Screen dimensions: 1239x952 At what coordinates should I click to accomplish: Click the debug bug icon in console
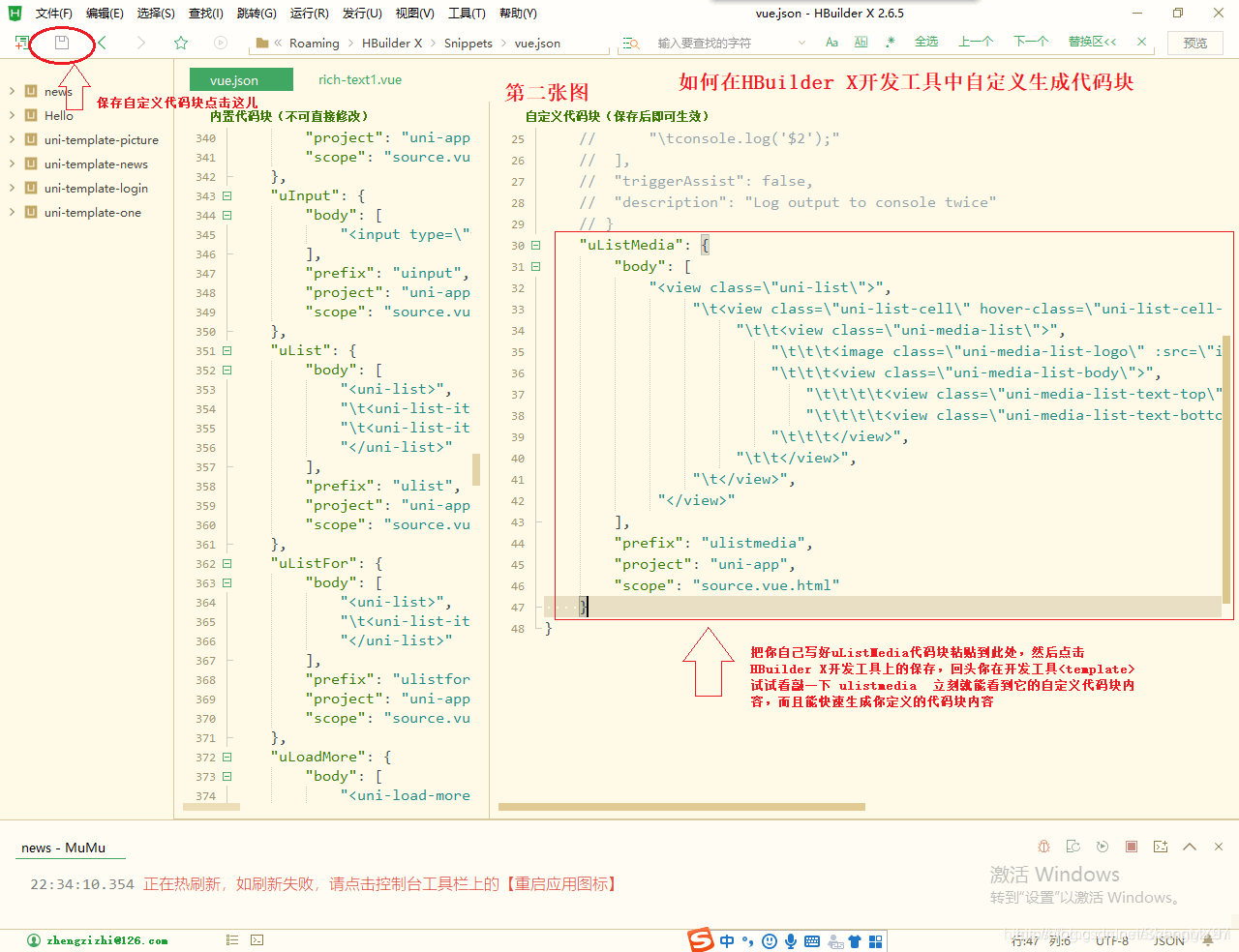click(x=1043, y=847)
